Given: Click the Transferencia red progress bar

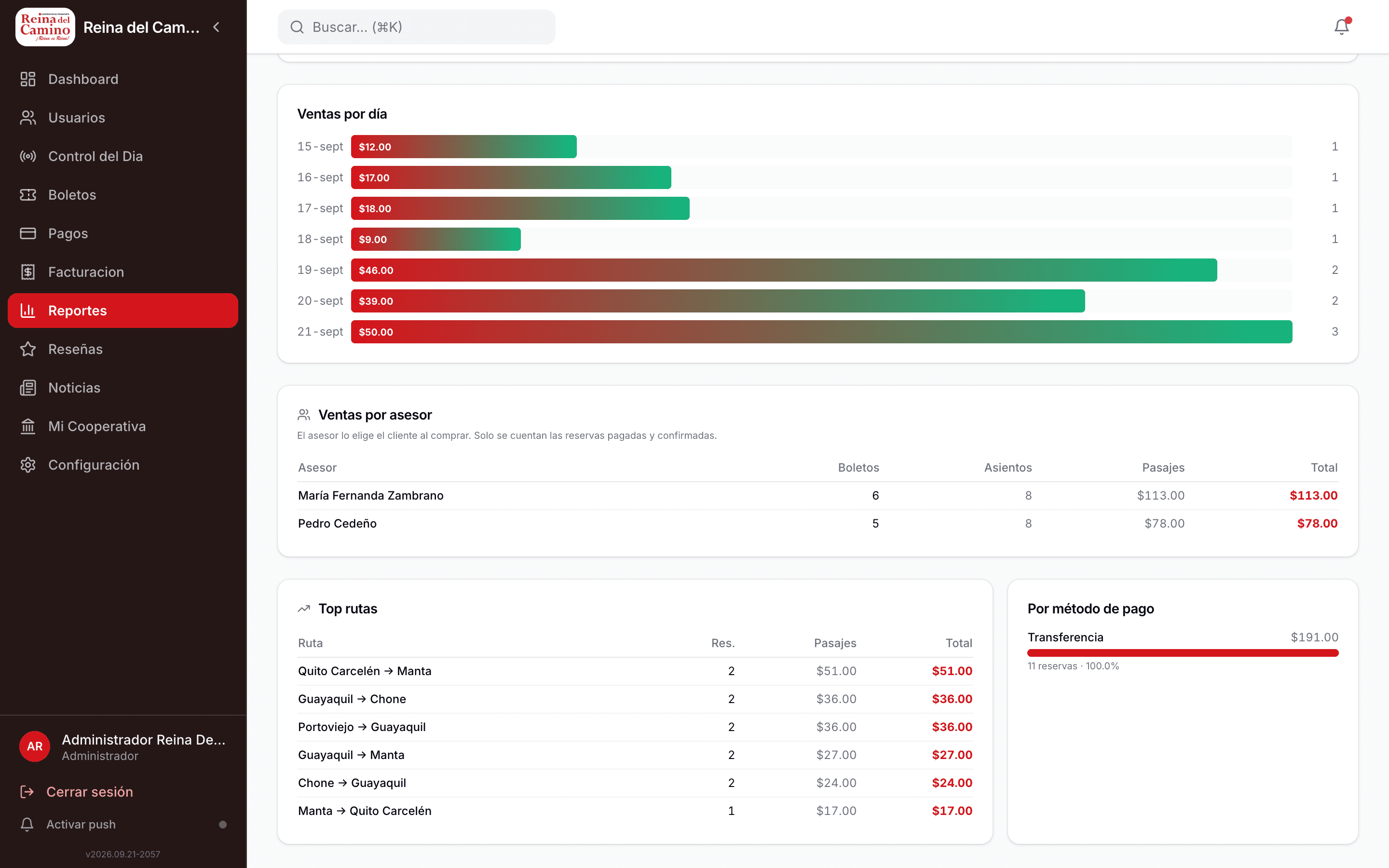Looking at the screenshot, I should click(1183, 653).
